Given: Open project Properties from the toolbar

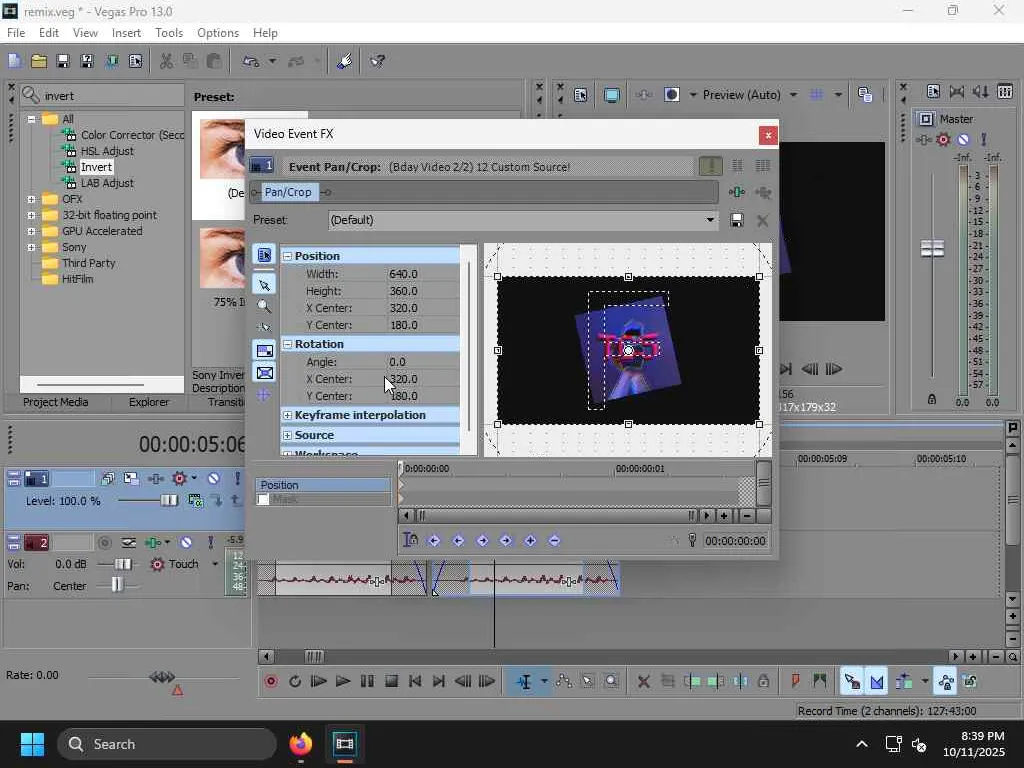Looking at the screenshot, I should 136,61.
